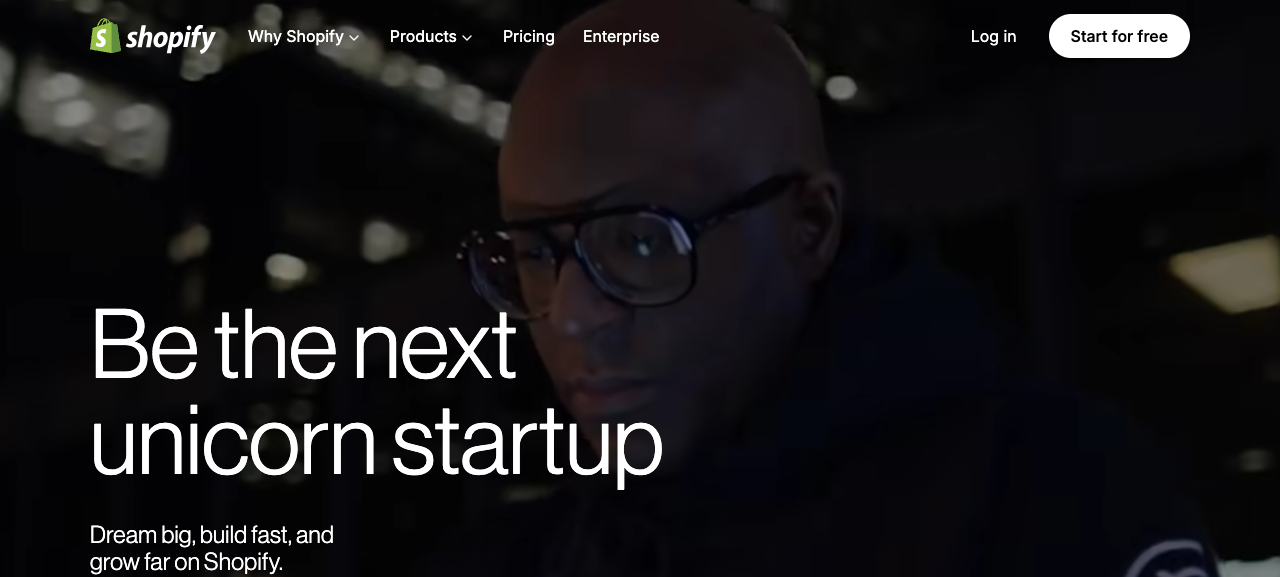Click the letter "s" in the shopify wordmark
This screenshot has height=577, width=1280.
click(133, 40)
